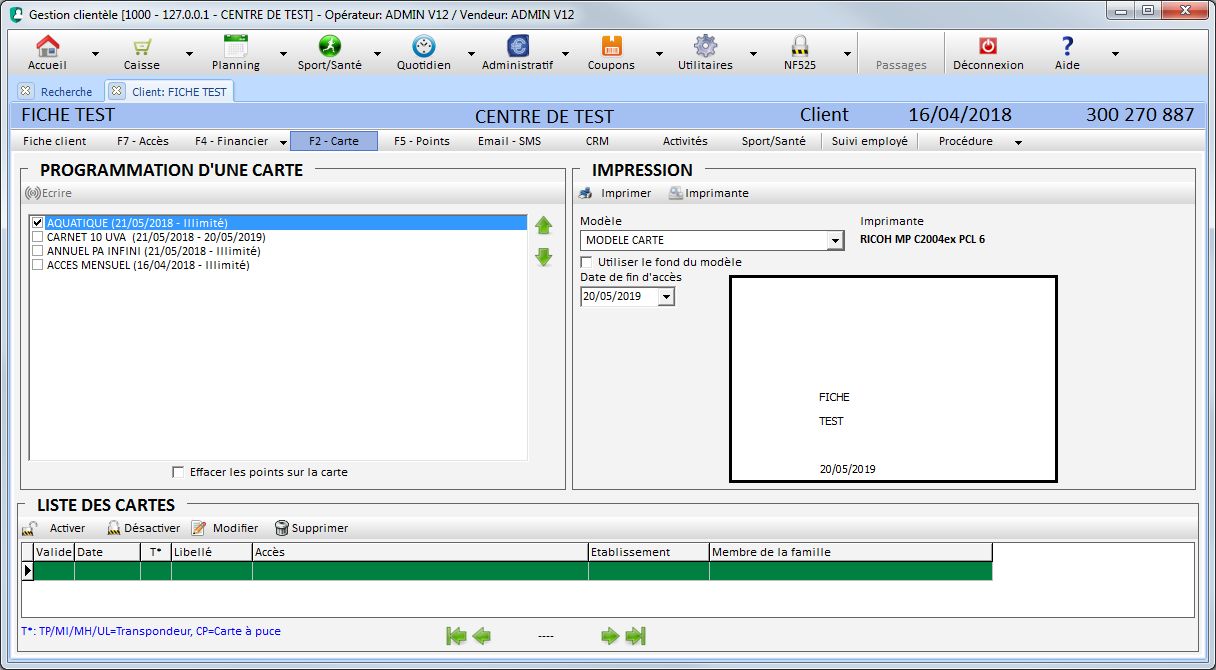
Task: Open the Quotidien clock icon
Action: [423, 47]
